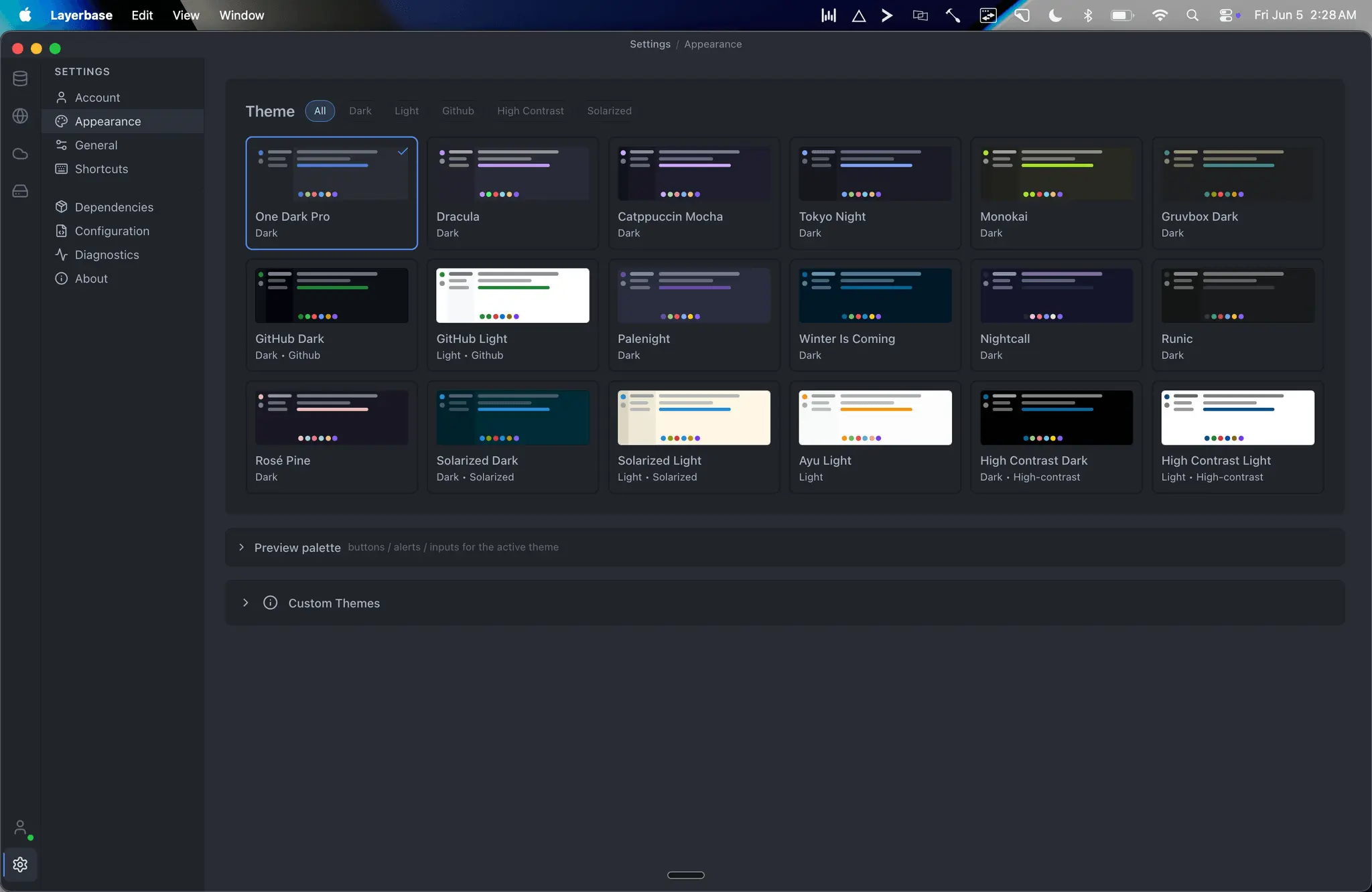Choose the Winter Is Coming theme
The height and width of the screenshot is (892, 1372).
(875, 315)
